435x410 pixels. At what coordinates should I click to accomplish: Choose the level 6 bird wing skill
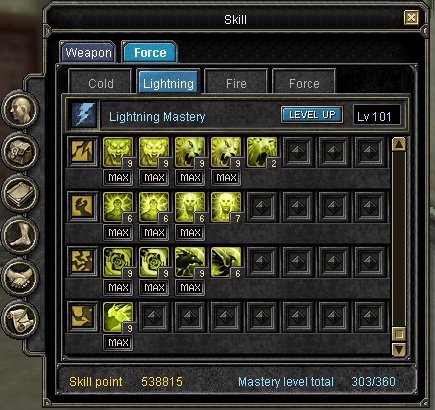[x=226, y=262]
